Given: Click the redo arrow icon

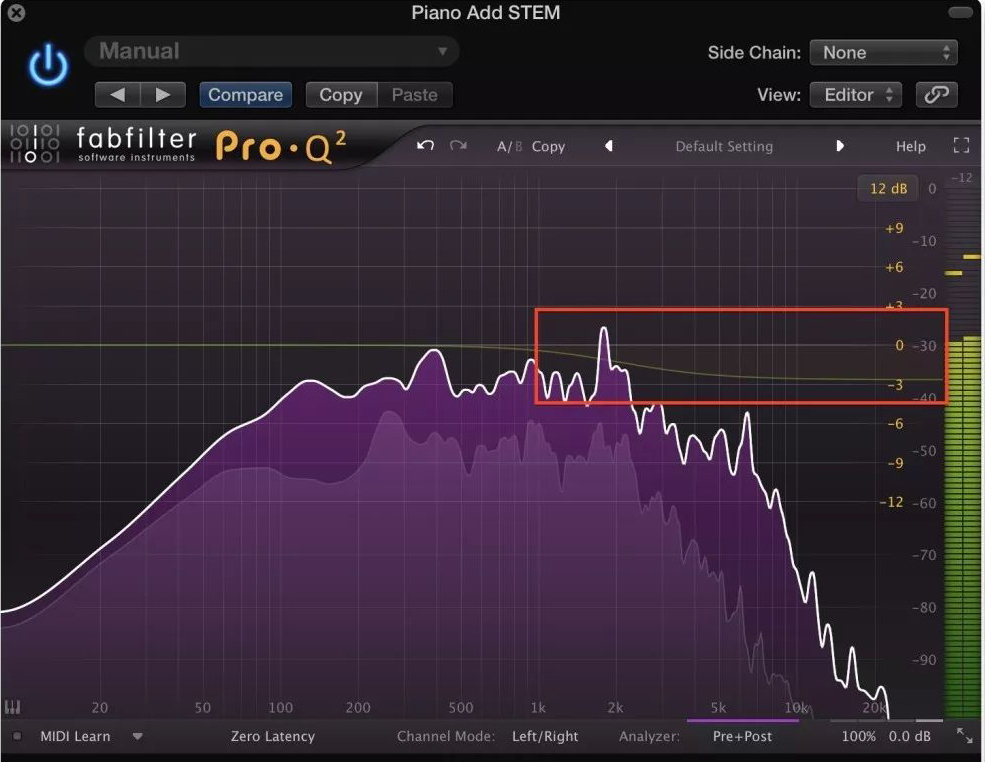Looking at the screenshot, I should pos(459,146).
